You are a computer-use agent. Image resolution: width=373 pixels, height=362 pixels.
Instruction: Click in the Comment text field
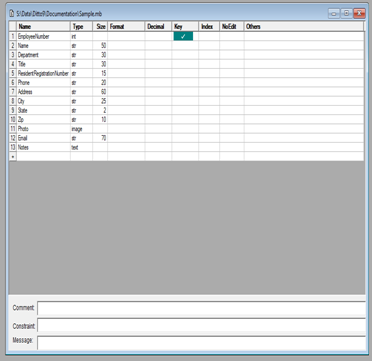tap(202, 308)
